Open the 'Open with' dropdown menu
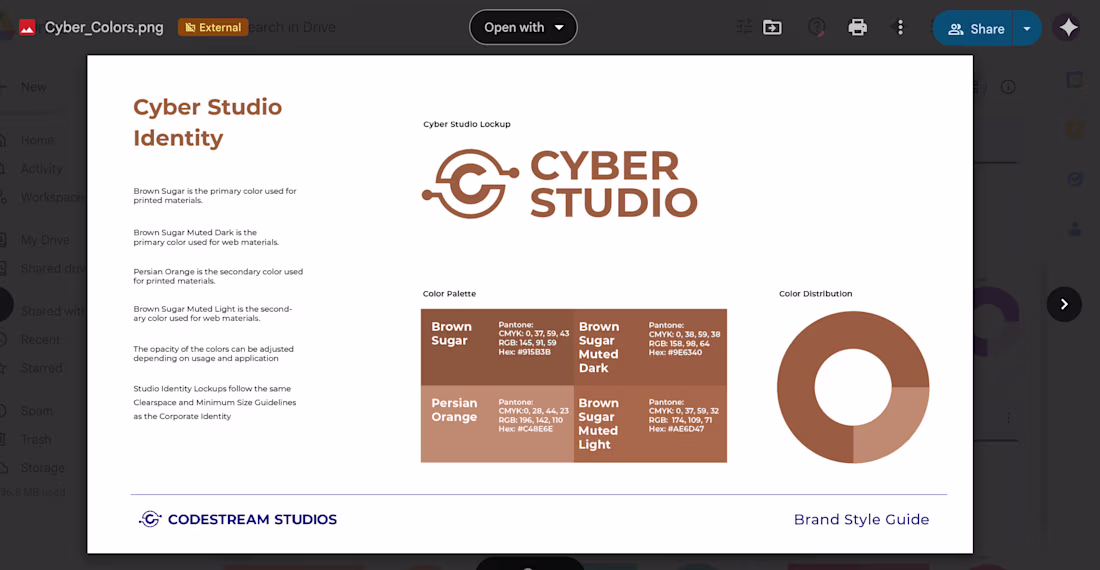Viewport: 1100px width, 570px height. coord(523,27)
